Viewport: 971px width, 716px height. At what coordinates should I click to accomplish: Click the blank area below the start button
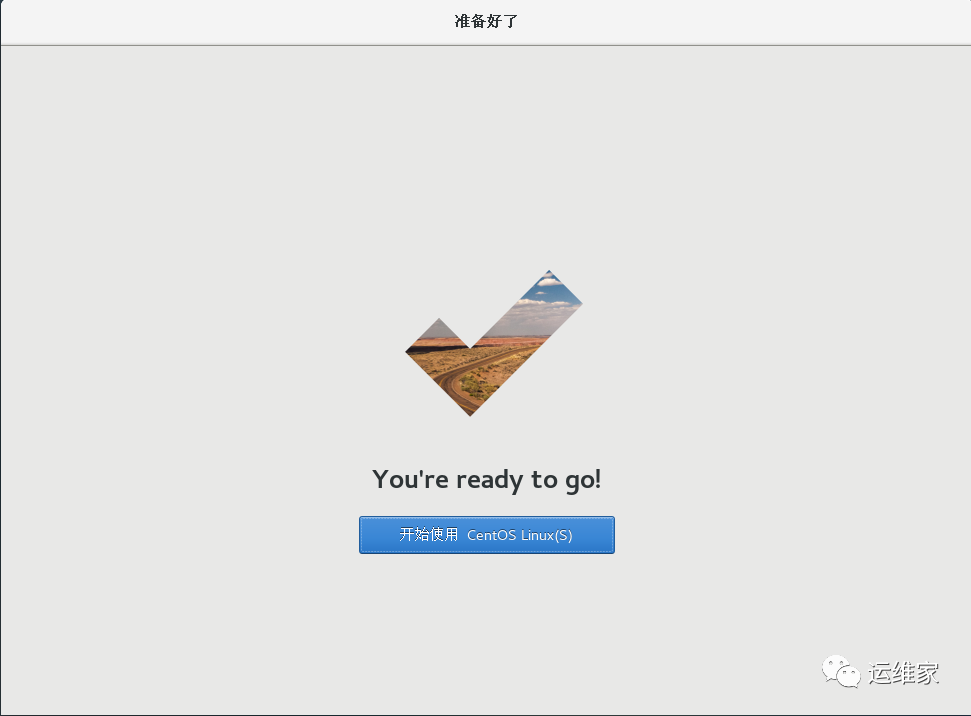pyautogui.click(x=487, y=610)
